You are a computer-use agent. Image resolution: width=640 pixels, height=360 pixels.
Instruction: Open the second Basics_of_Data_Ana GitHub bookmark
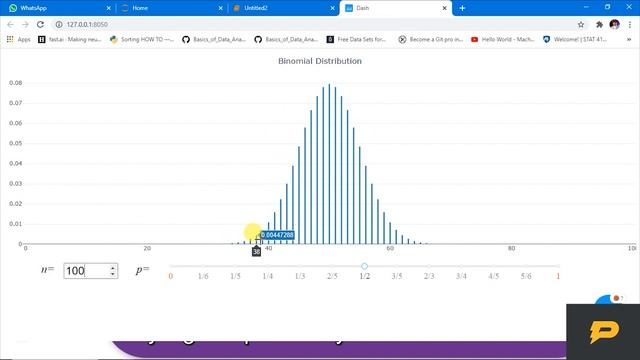click(287, 39)
